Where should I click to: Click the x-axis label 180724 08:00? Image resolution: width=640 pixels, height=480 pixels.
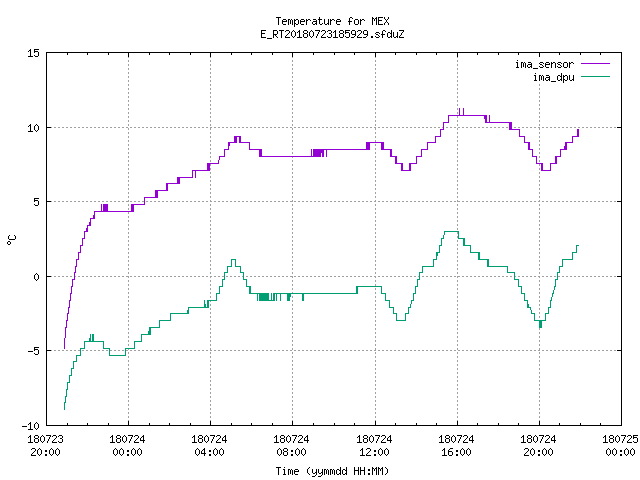[291, 446]
